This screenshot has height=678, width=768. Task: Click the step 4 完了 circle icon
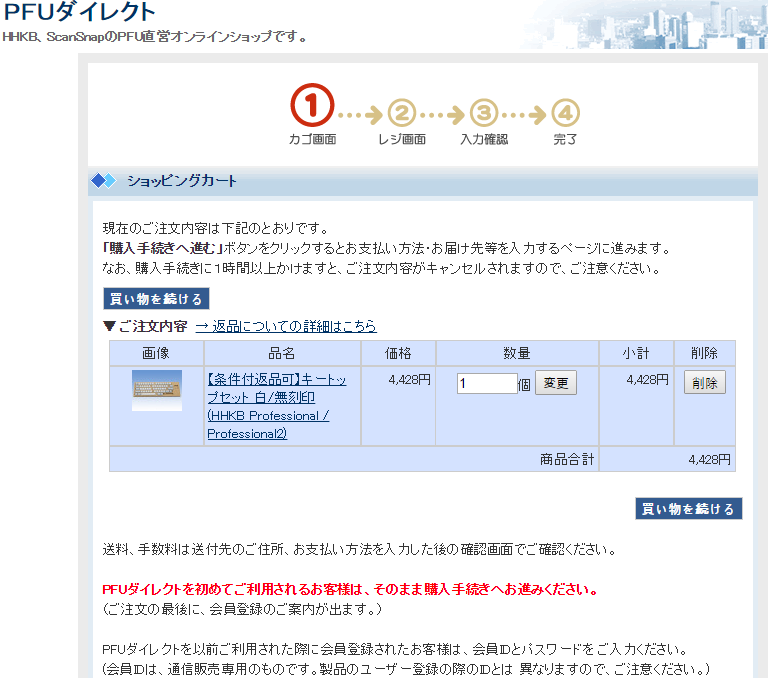(566, 113)
